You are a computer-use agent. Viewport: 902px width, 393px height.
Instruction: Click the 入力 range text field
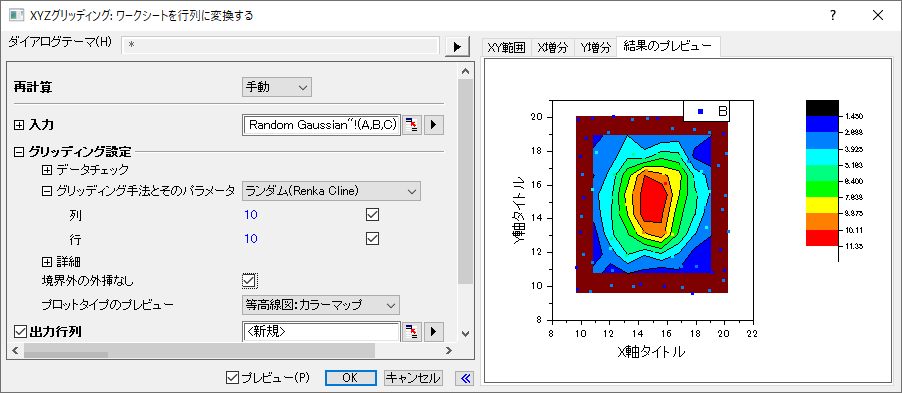coord(322,125)
